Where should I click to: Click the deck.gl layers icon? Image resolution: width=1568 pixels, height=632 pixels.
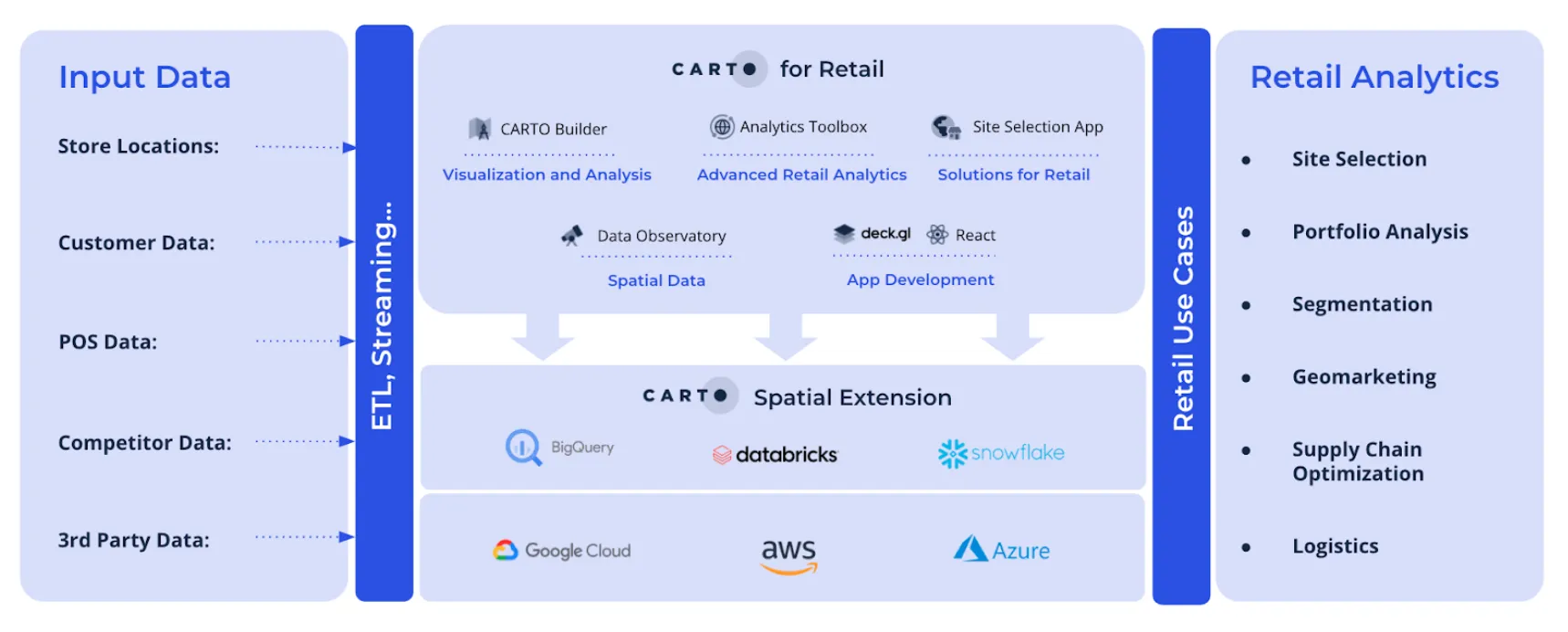[x=844, y=234]
